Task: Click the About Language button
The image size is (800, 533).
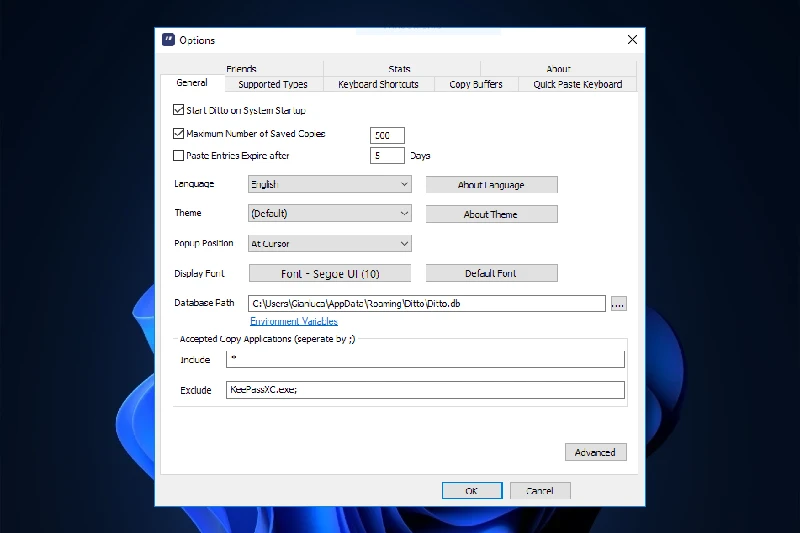Action: coord(491,185)
